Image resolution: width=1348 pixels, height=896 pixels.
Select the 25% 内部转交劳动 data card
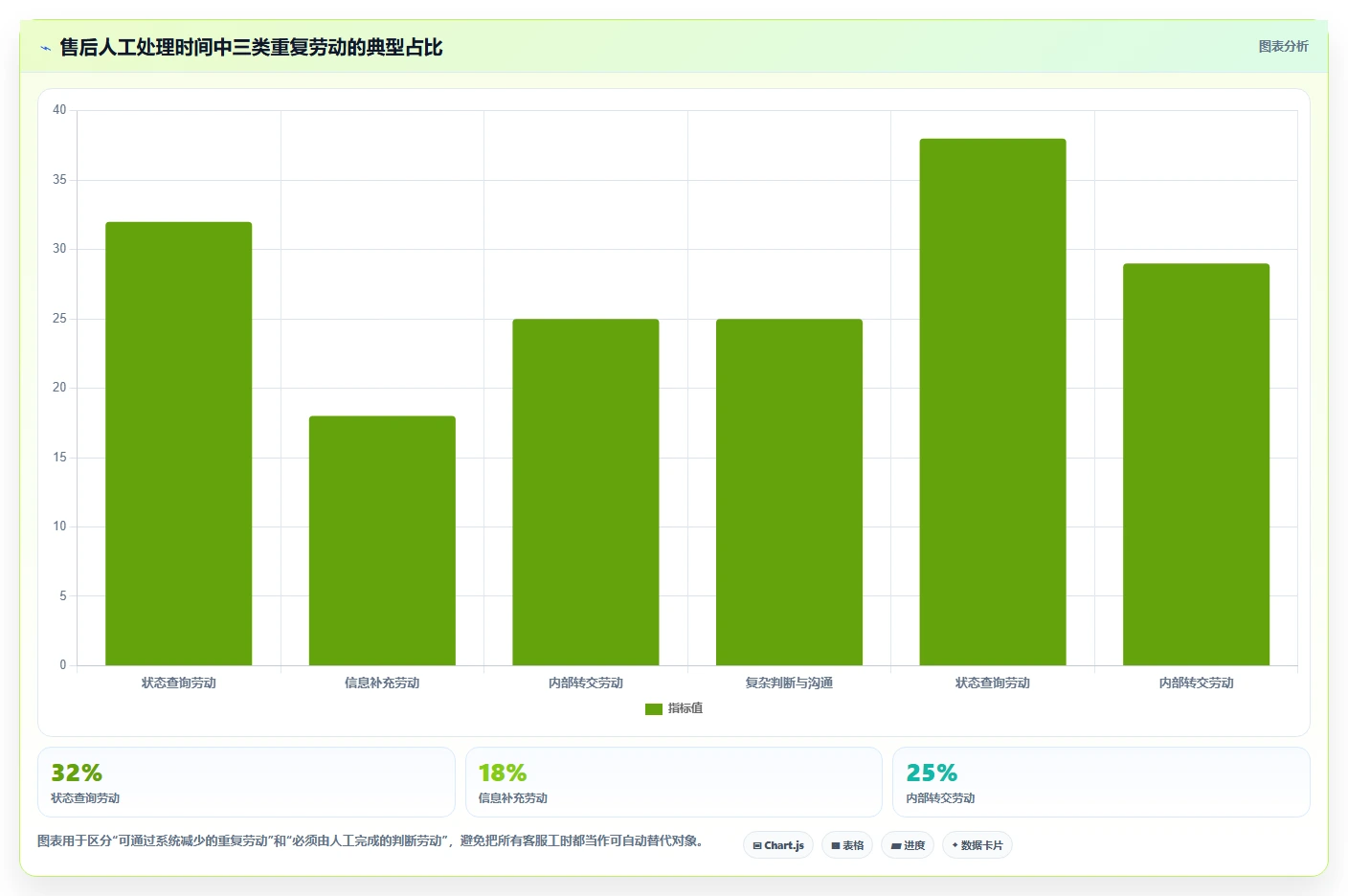(1101, 782)
